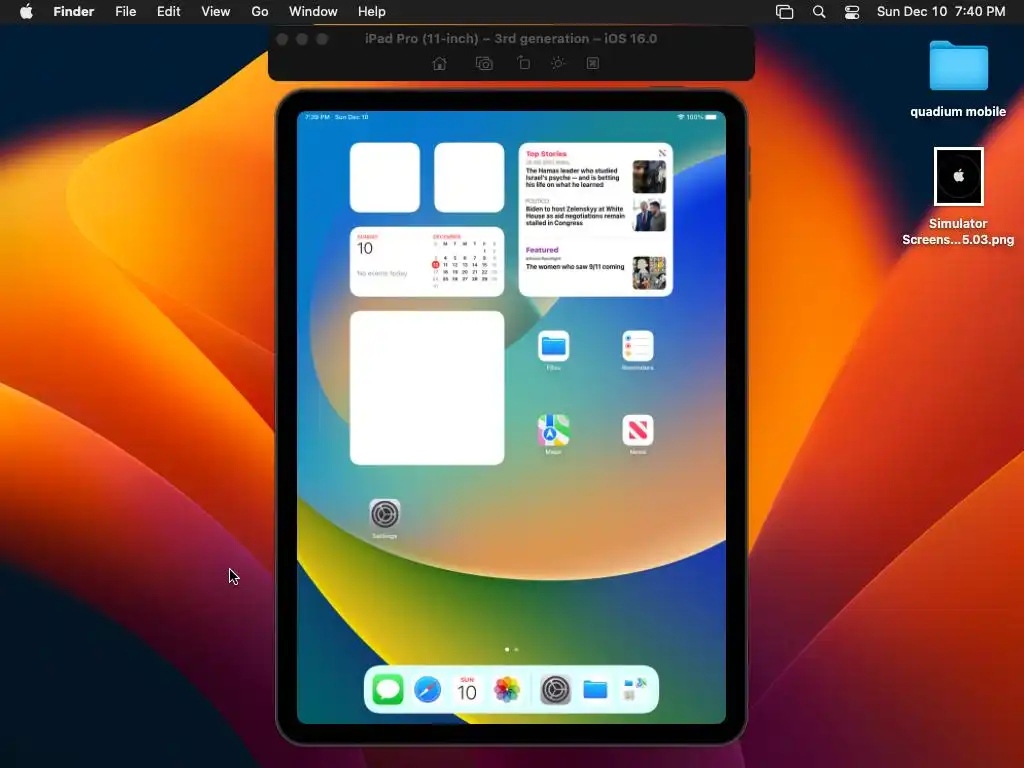Open the Help menu

(372, 12)
